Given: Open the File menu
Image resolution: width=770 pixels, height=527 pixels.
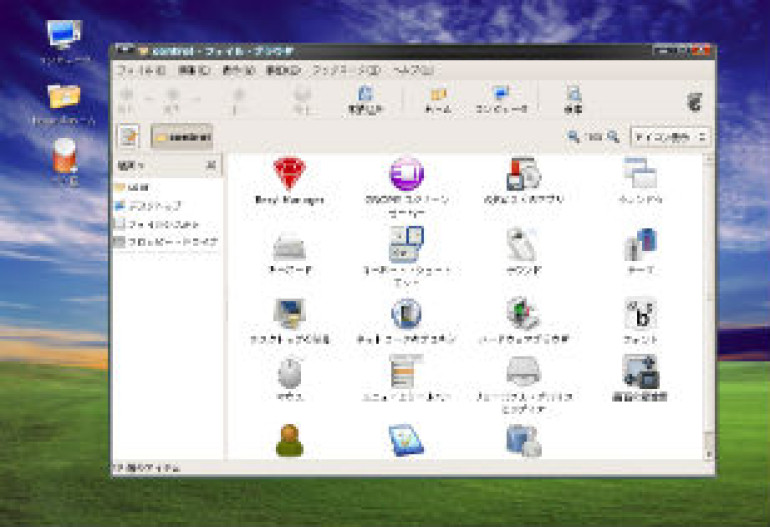Looking at the screenshot, I should click(x=140, y=70).
